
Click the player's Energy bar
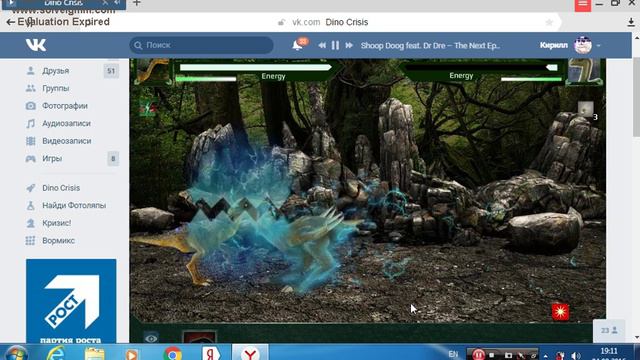tap(206, 79)
